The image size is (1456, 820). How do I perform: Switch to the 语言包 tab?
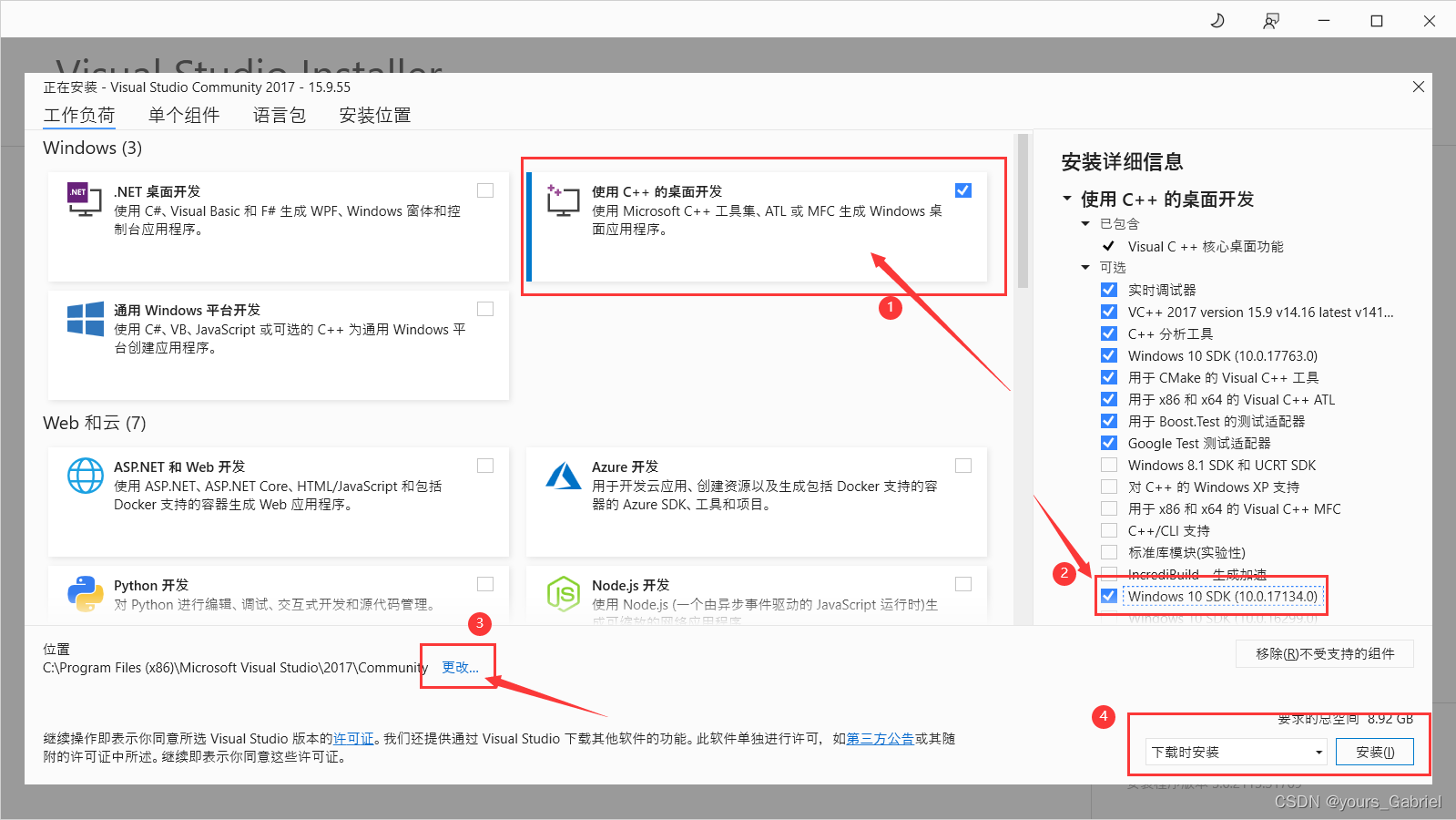pyautogui.click(x=280, y=116)
